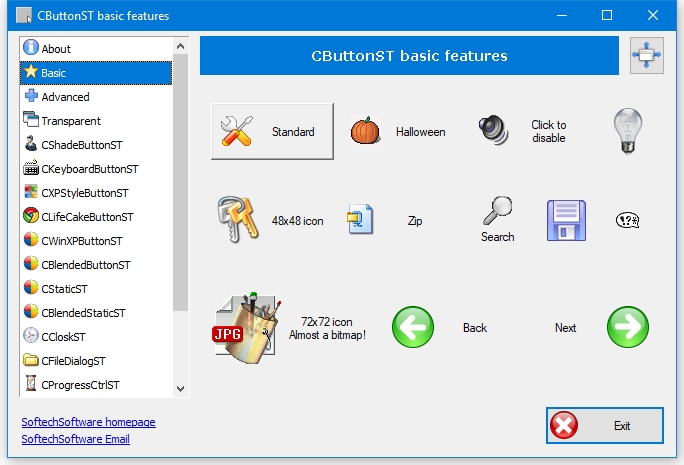The height and width of the screenshot is (465, 684).
Task: Select CXPStyleButtonST in the list
Action: 96,192
